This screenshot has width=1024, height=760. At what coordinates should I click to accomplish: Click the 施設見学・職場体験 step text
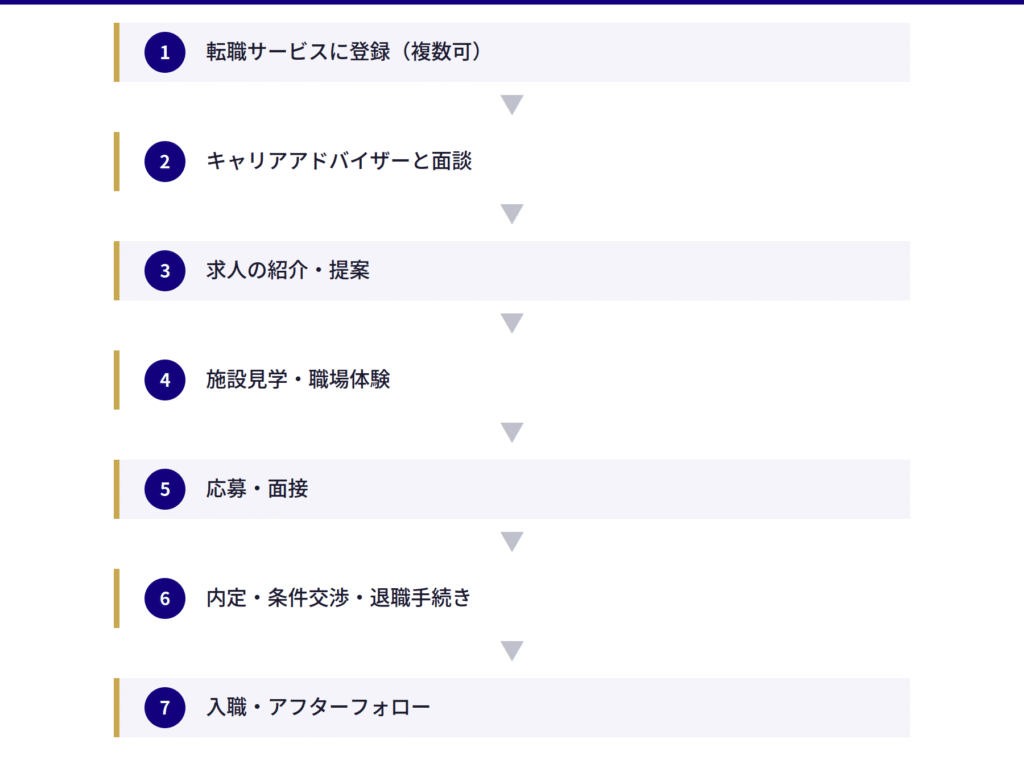[x=298, y=380]
